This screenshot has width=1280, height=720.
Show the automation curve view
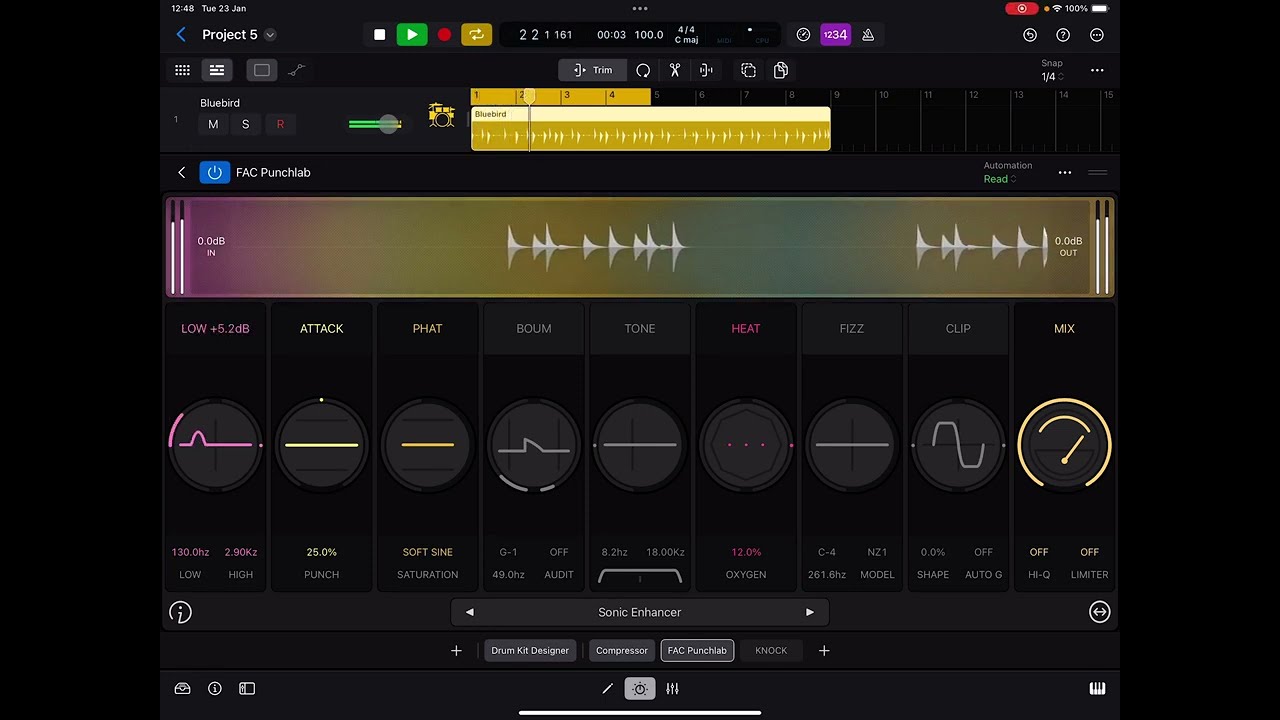click(297, 70)
